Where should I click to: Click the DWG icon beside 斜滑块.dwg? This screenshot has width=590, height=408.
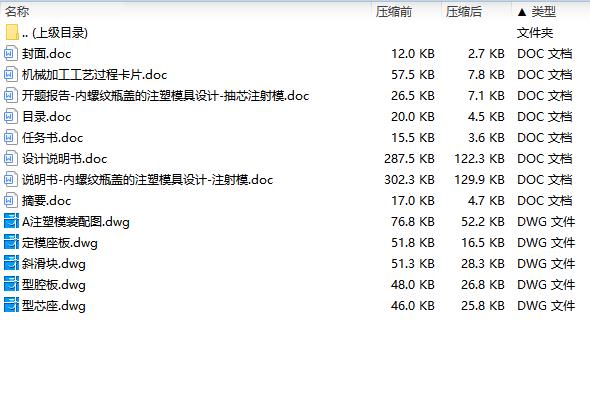(x=11, y=263)
